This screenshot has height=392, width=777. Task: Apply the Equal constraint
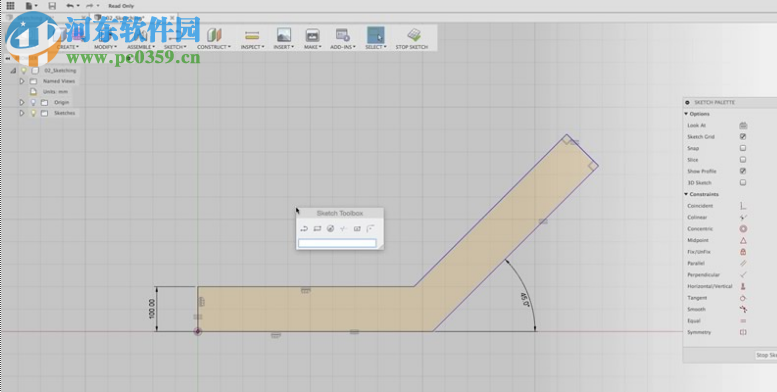pyautogui.click(x=743, y=321)
